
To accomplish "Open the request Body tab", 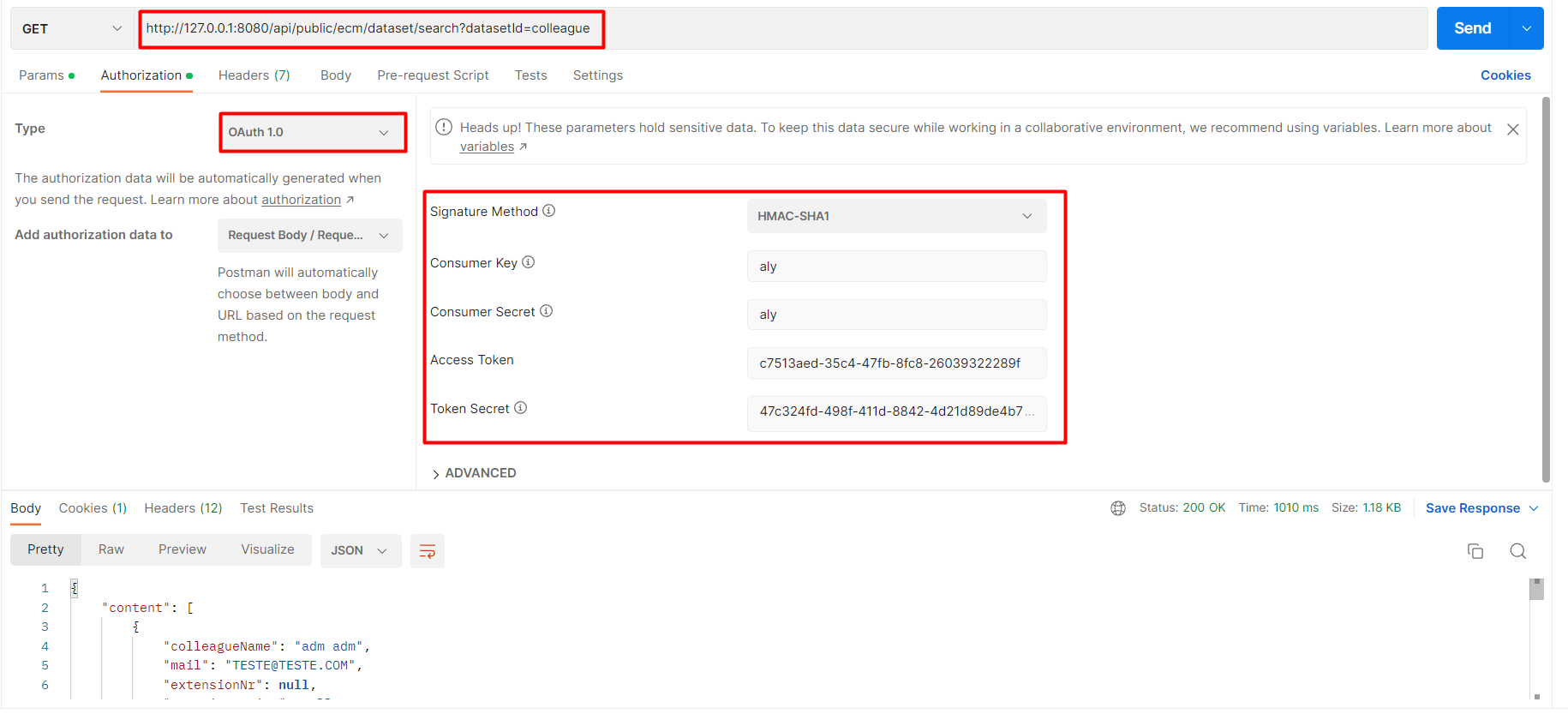I will coord(336,75).
